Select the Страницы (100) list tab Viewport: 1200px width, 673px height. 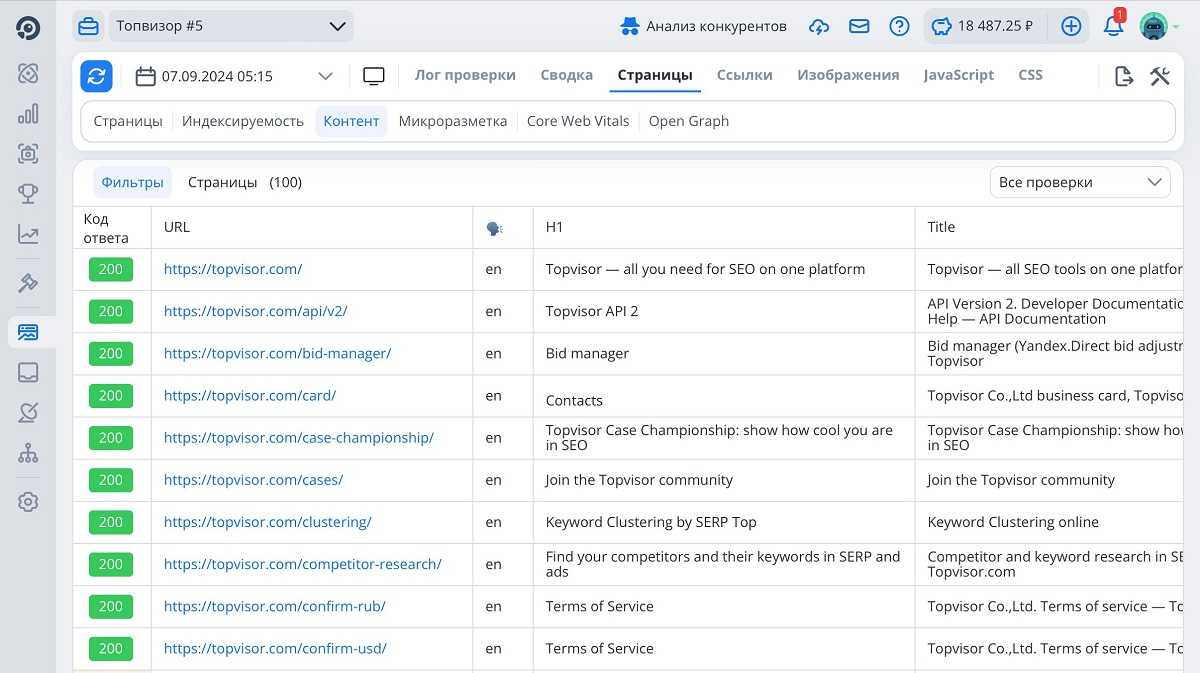(x=245, y=182)
